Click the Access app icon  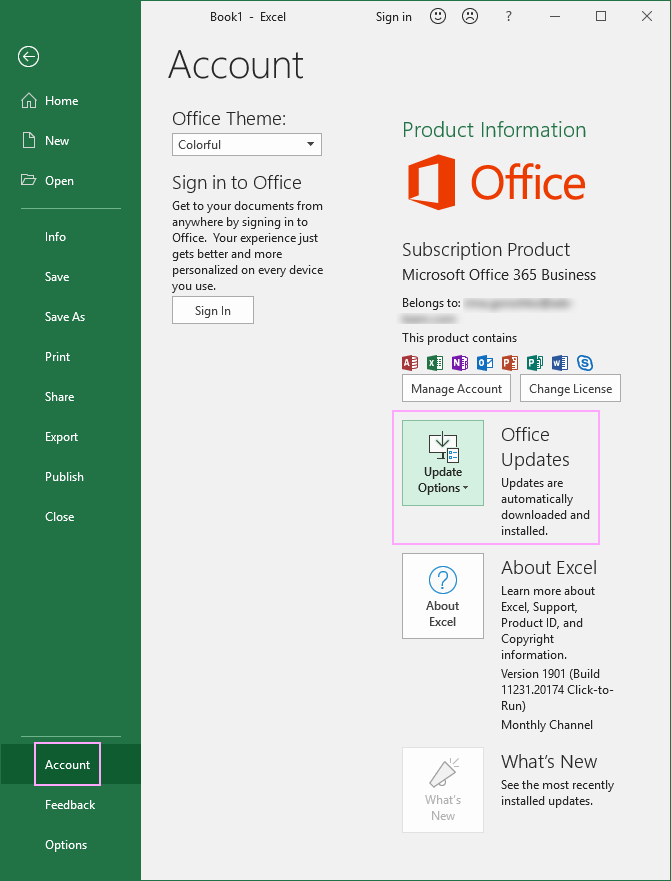tap(410, 363)
